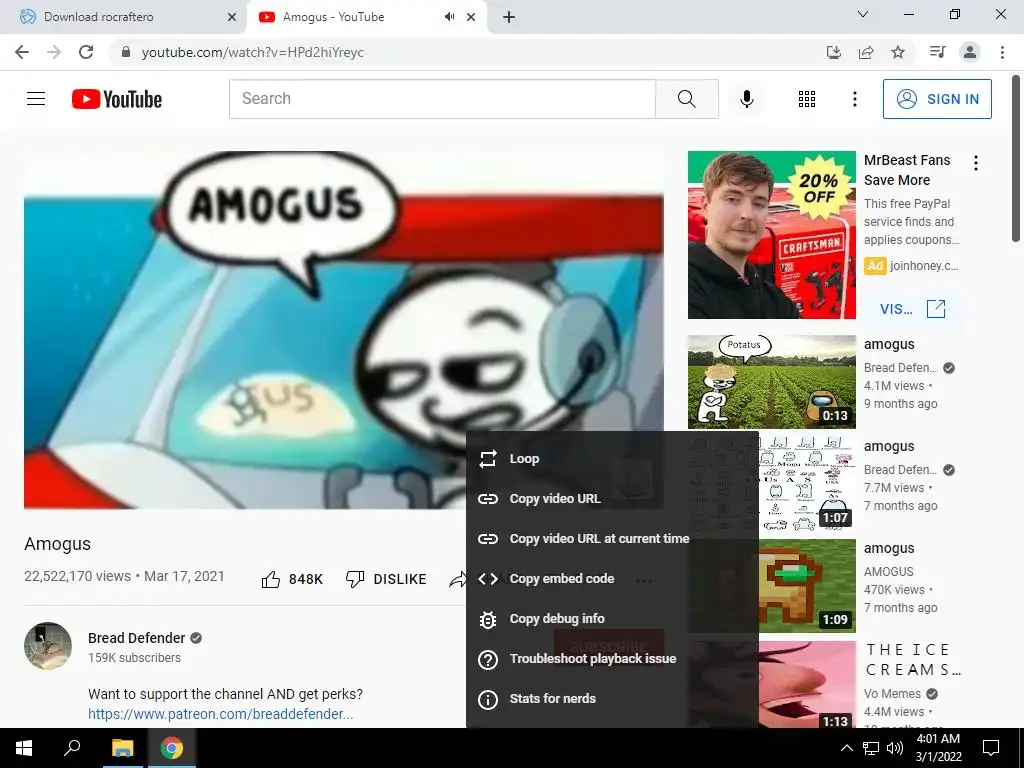The width and height of the screenshot is (1024, 768).
Task: Open Windows taskbar search
Action: (72, 748)
